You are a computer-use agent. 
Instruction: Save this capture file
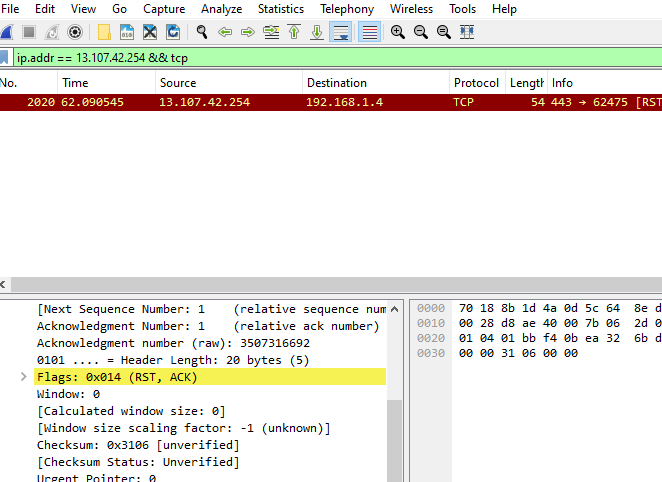[x=127, y=32]
